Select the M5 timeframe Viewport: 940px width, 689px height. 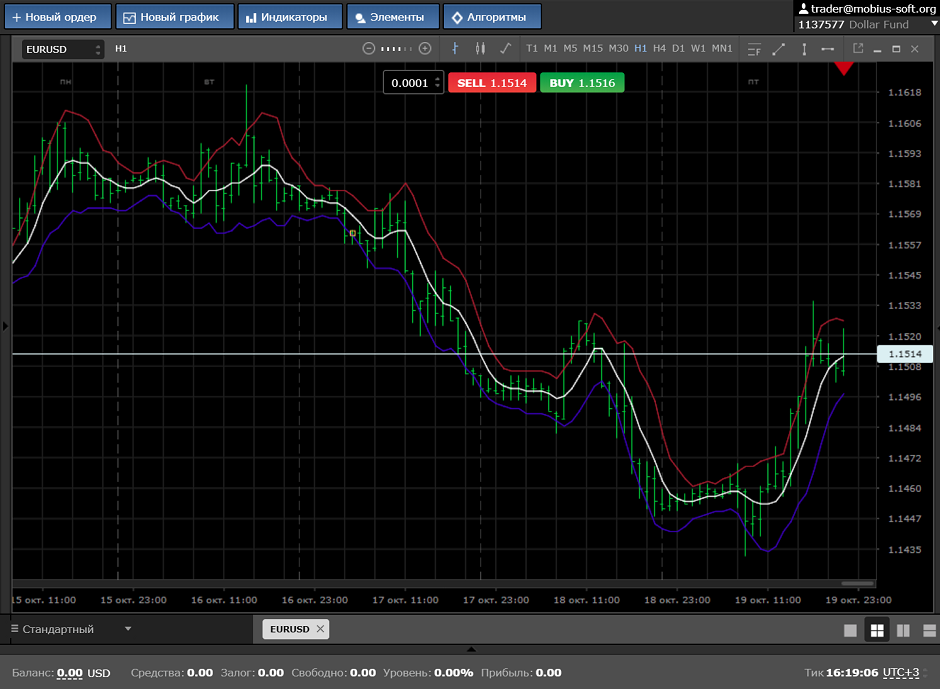tap(570, 49)
